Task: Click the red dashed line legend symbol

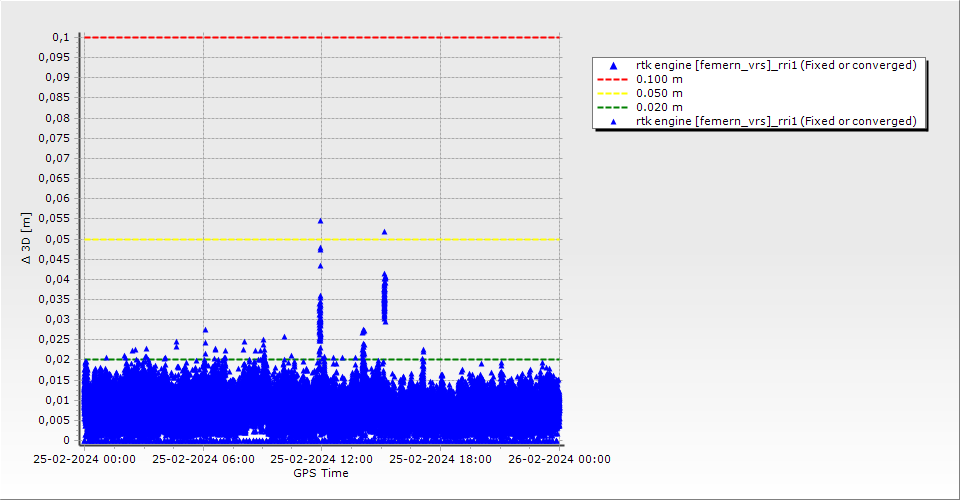Action: point(614,79)
